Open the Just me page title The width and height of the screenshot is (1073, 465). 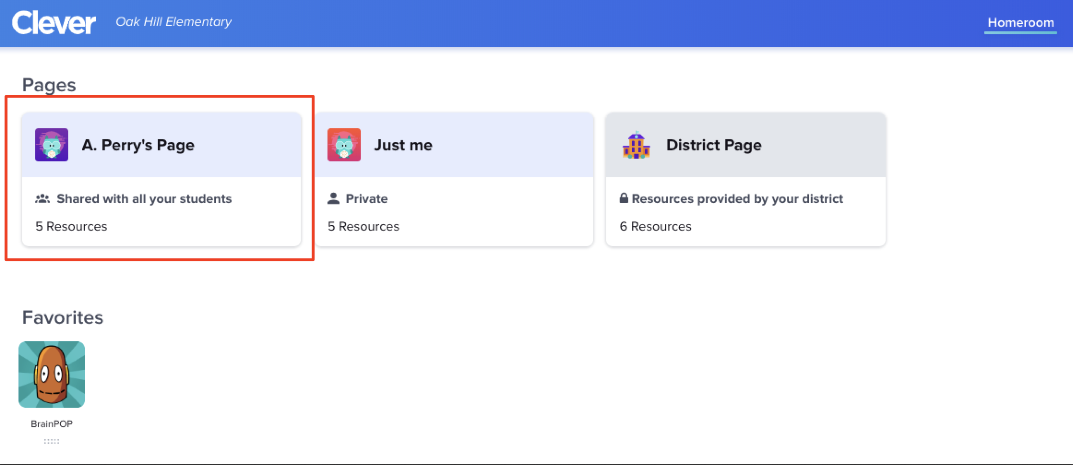tap(403, 145)
